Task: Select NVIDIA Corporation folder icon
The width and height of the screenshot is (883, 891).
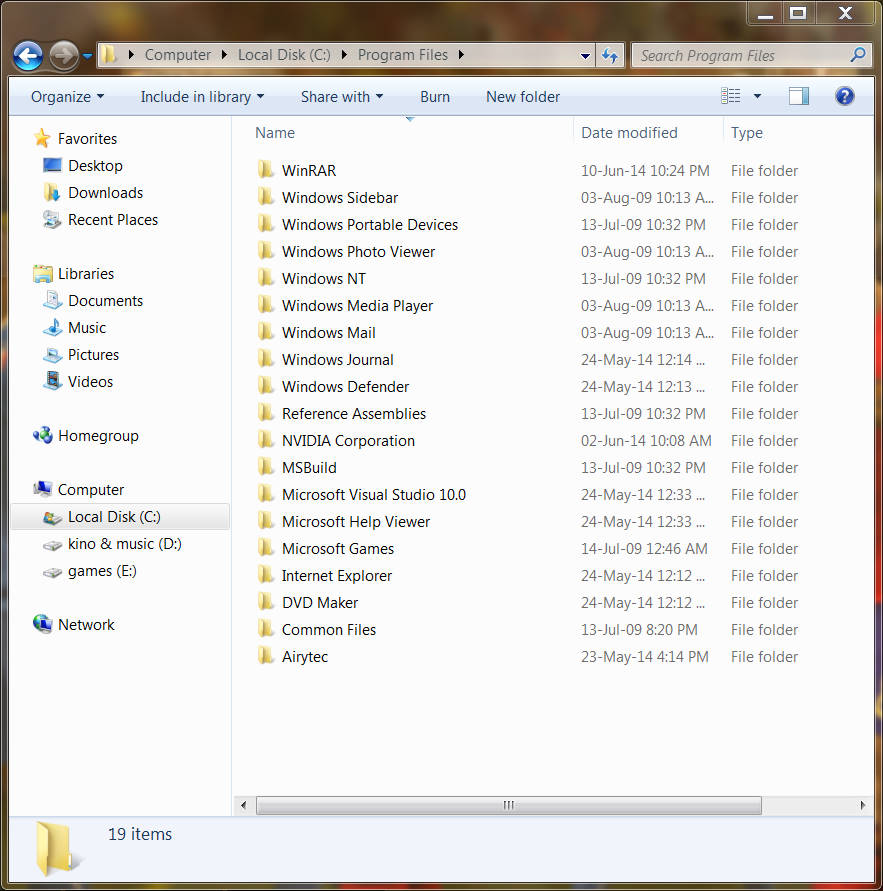Action: click(x=265, y=440)
